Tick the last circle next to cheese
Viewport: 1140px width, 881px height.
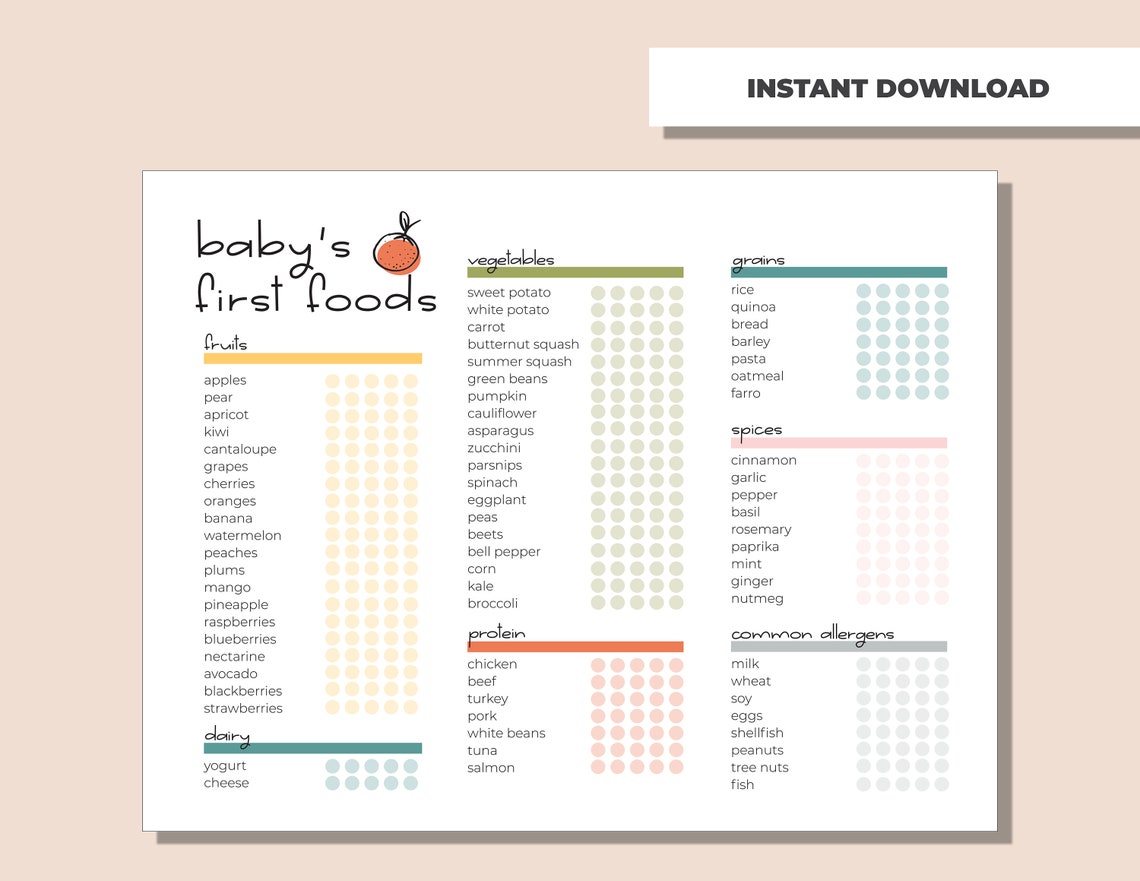pos(411,783)
